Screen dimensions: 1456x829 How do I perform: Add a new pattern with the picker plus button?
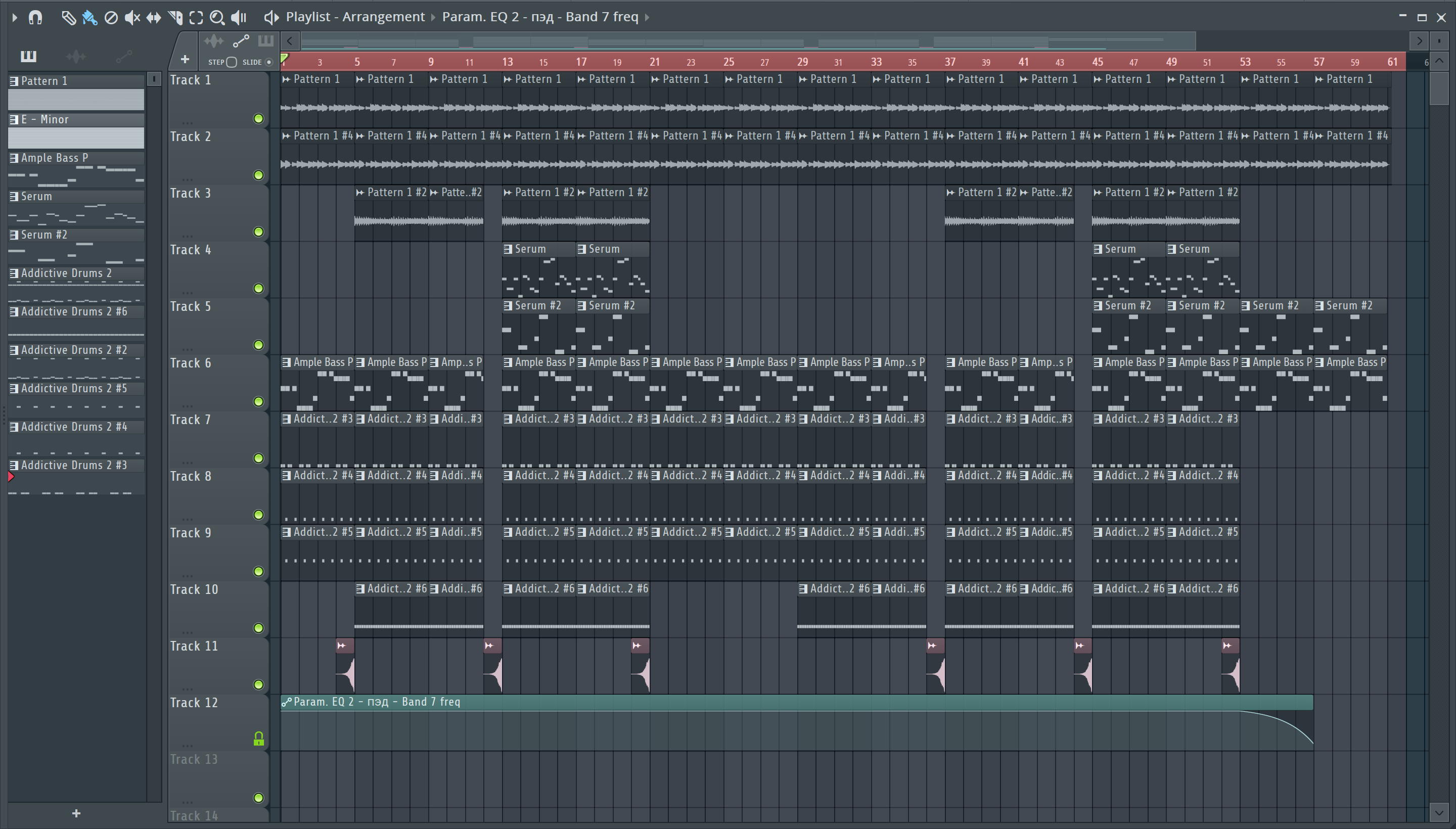tap(76, 814)
